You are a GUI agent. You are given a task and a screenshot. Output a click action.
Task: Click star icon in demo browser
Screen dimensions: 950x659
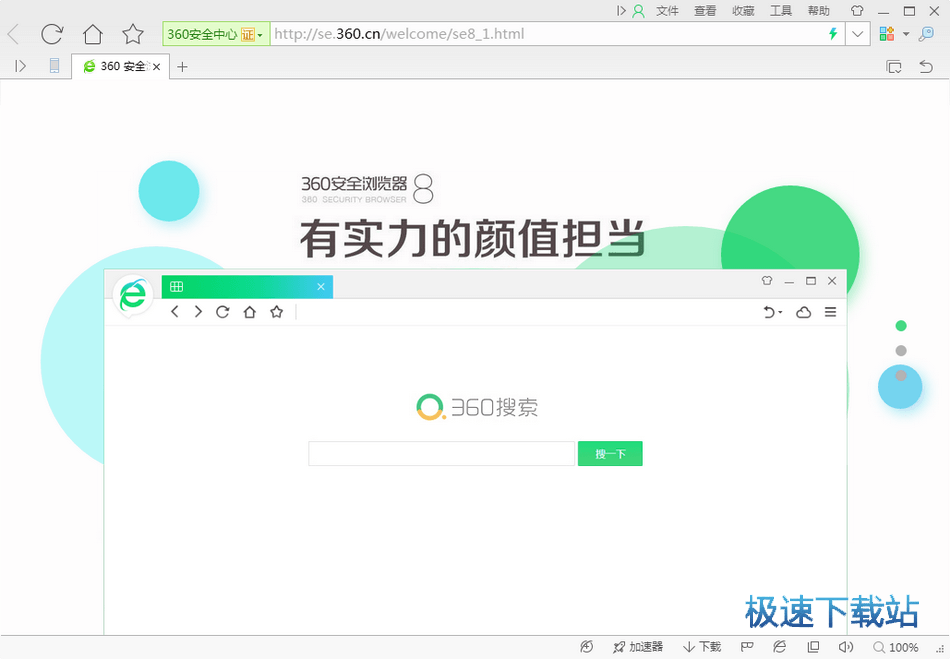click(277, 312)
